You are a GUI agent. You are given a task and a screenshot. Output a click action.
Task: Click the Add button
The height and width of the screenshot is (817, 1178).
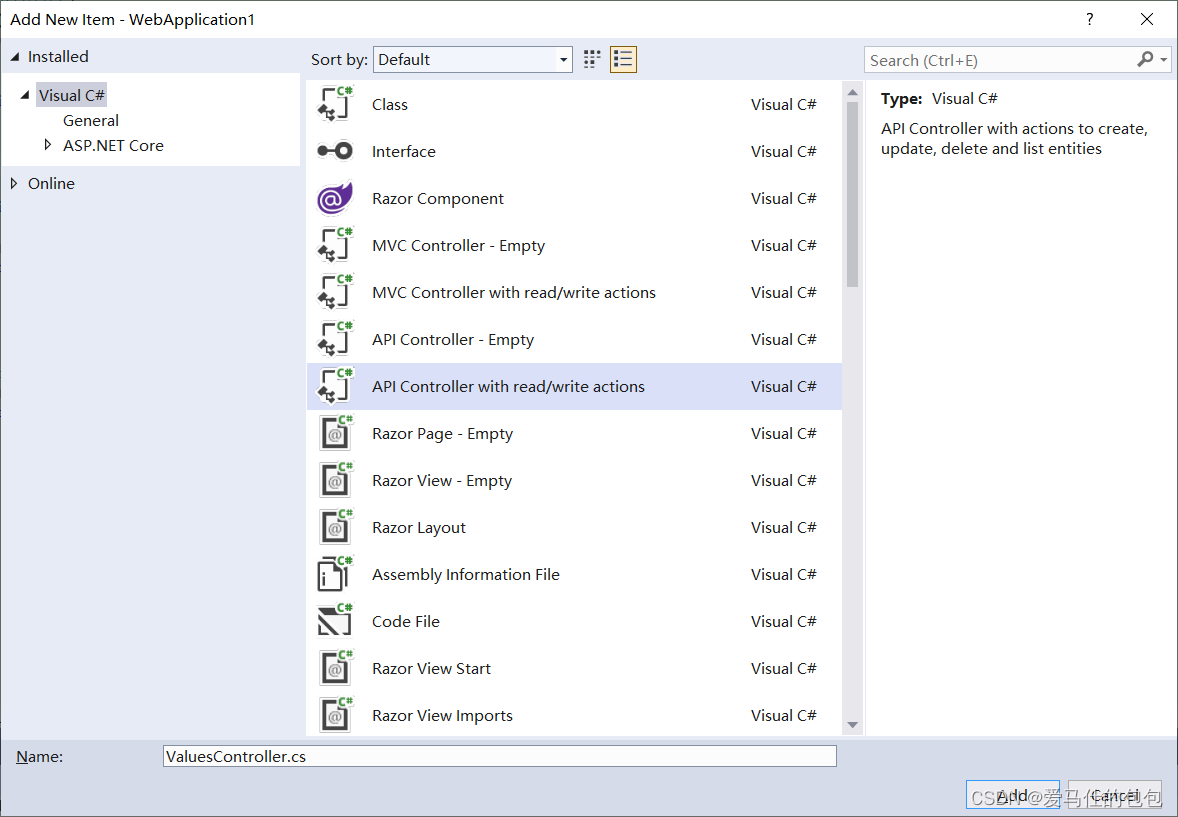click(1012, 795)
